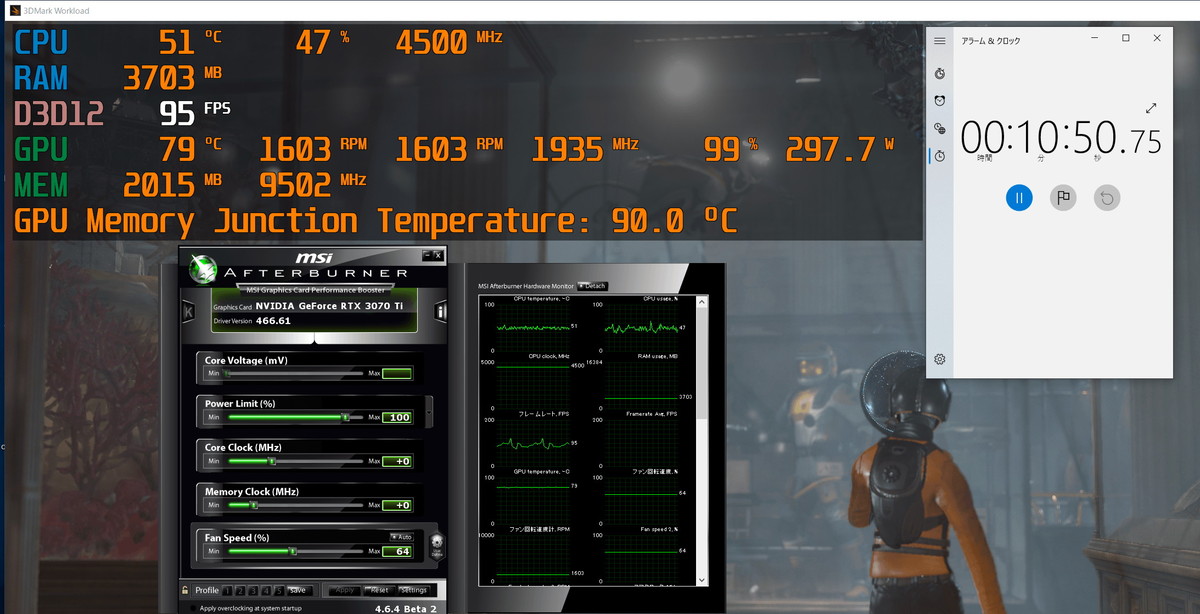Click the Kombustor K button in Afterburner
The image size is (1200, 614).
(187, 312)
